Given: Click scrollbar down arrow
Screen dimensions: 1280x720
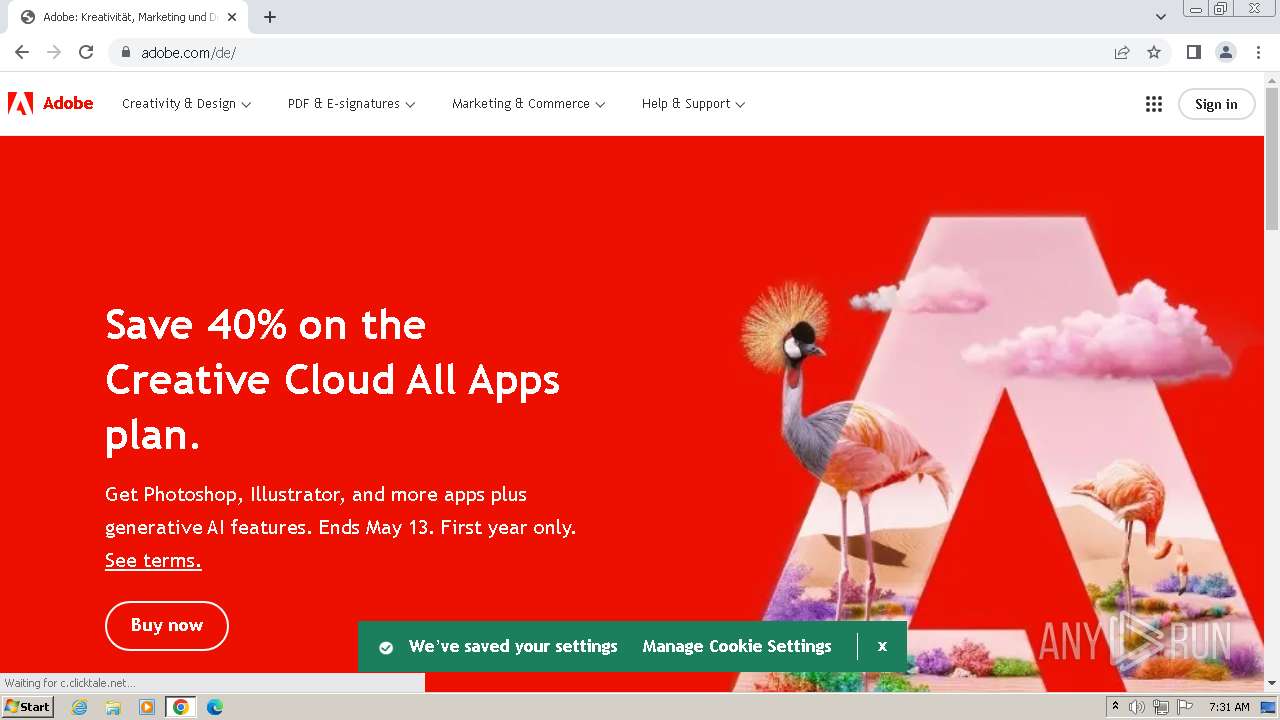Looking at the screenshot, I should tap(1272, 683).
